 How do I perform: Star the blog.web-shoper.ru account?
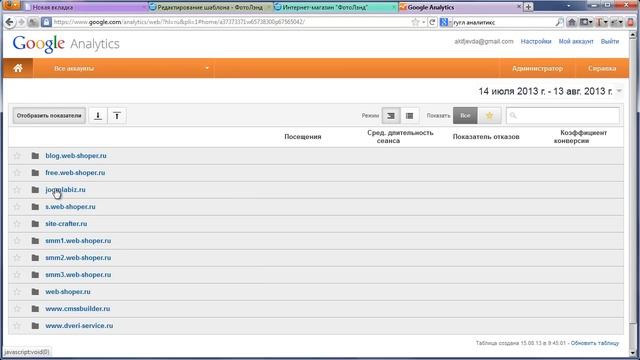[x=17, y=156]
